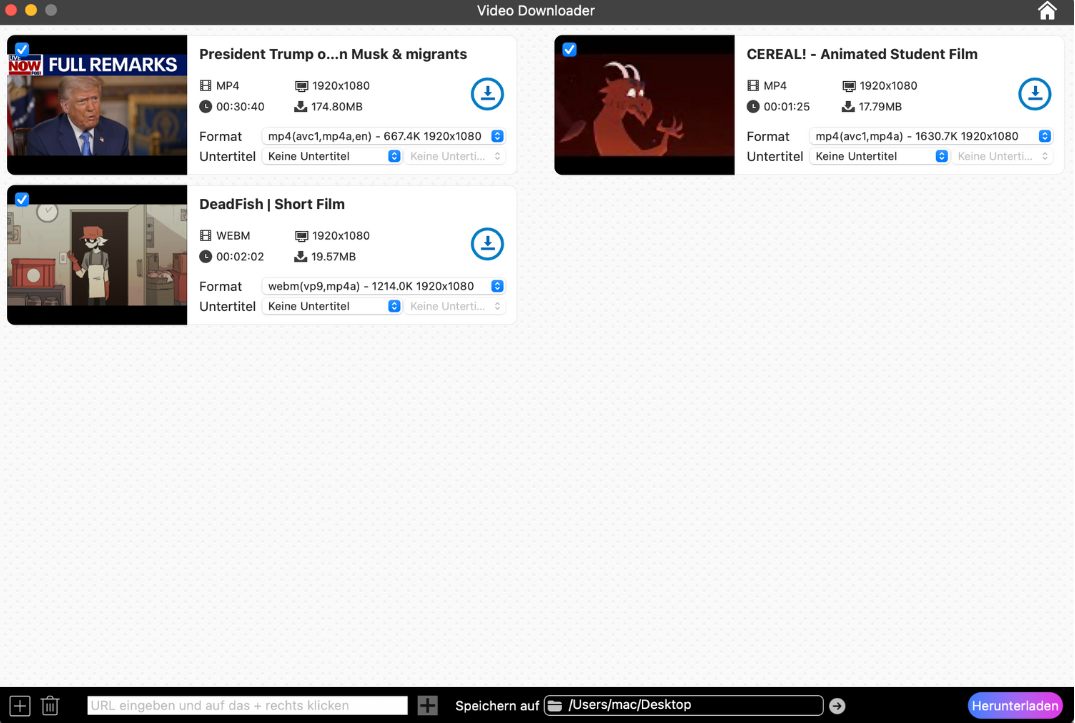Open the Keine Untertitel dropdown for DeadFish
Viewport: 1075px width, 723px height.
[x=331, y=306]
